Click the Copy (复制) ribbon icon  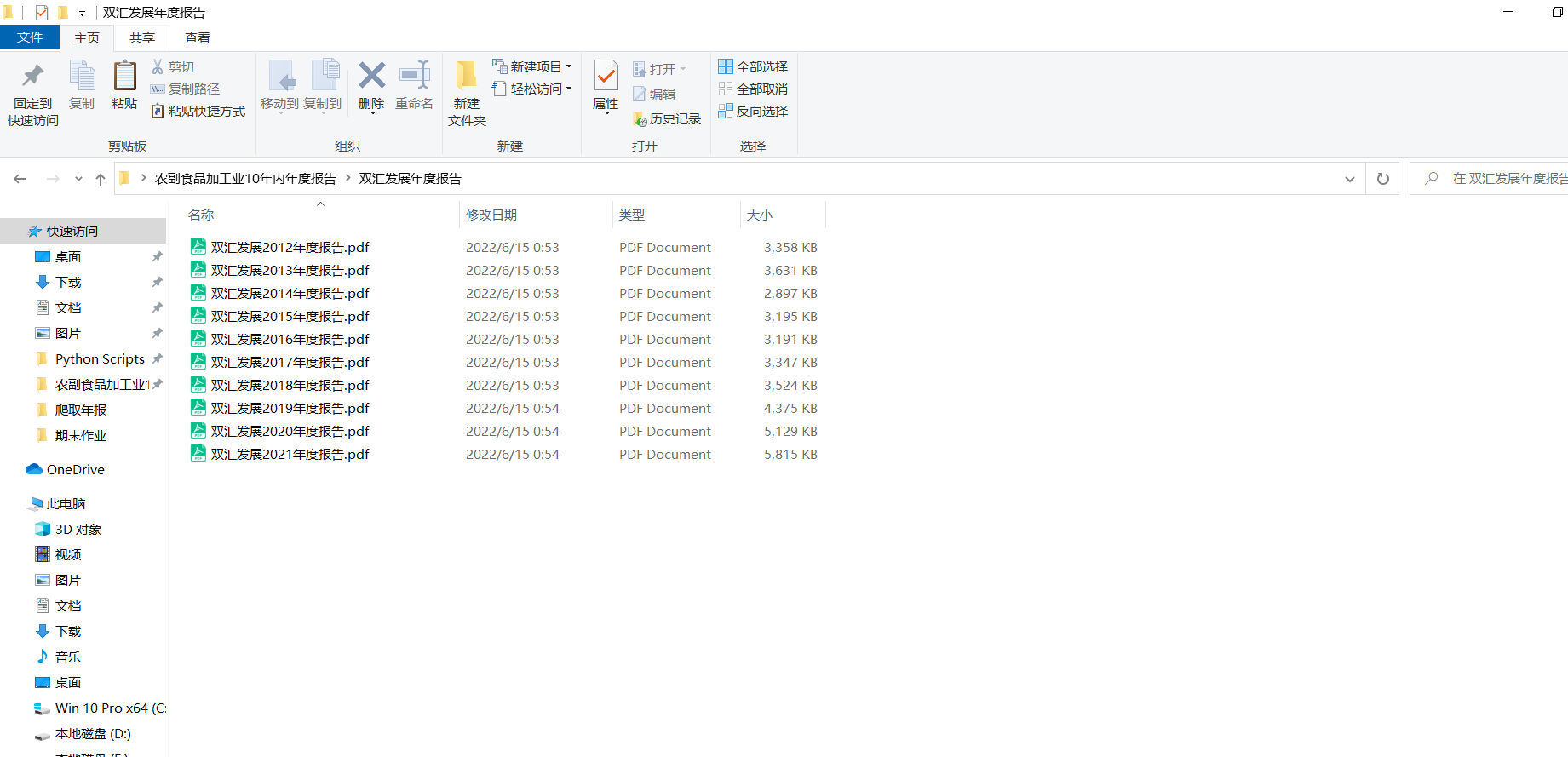[82, 75]
